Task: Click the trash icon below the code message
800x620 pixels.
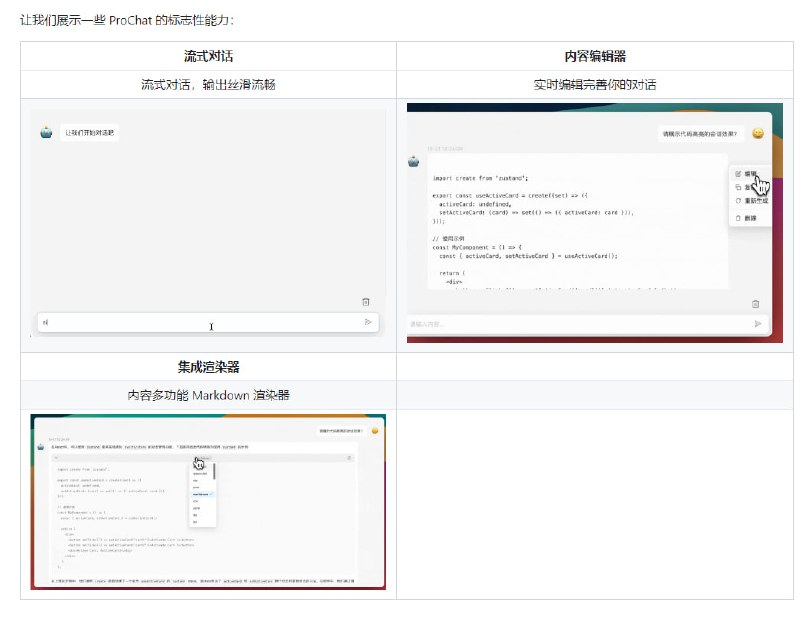Action: [757, 303]
